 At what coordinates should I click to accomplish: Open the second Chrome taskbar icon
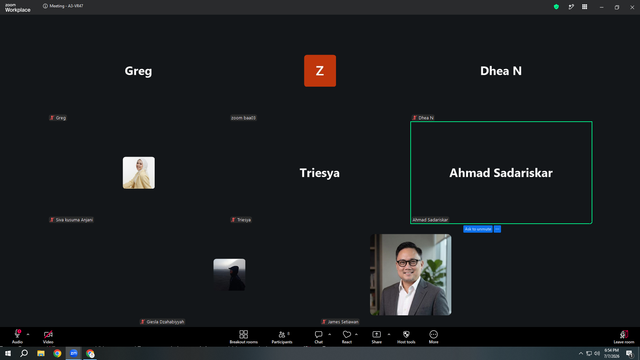tap(90, 353)
